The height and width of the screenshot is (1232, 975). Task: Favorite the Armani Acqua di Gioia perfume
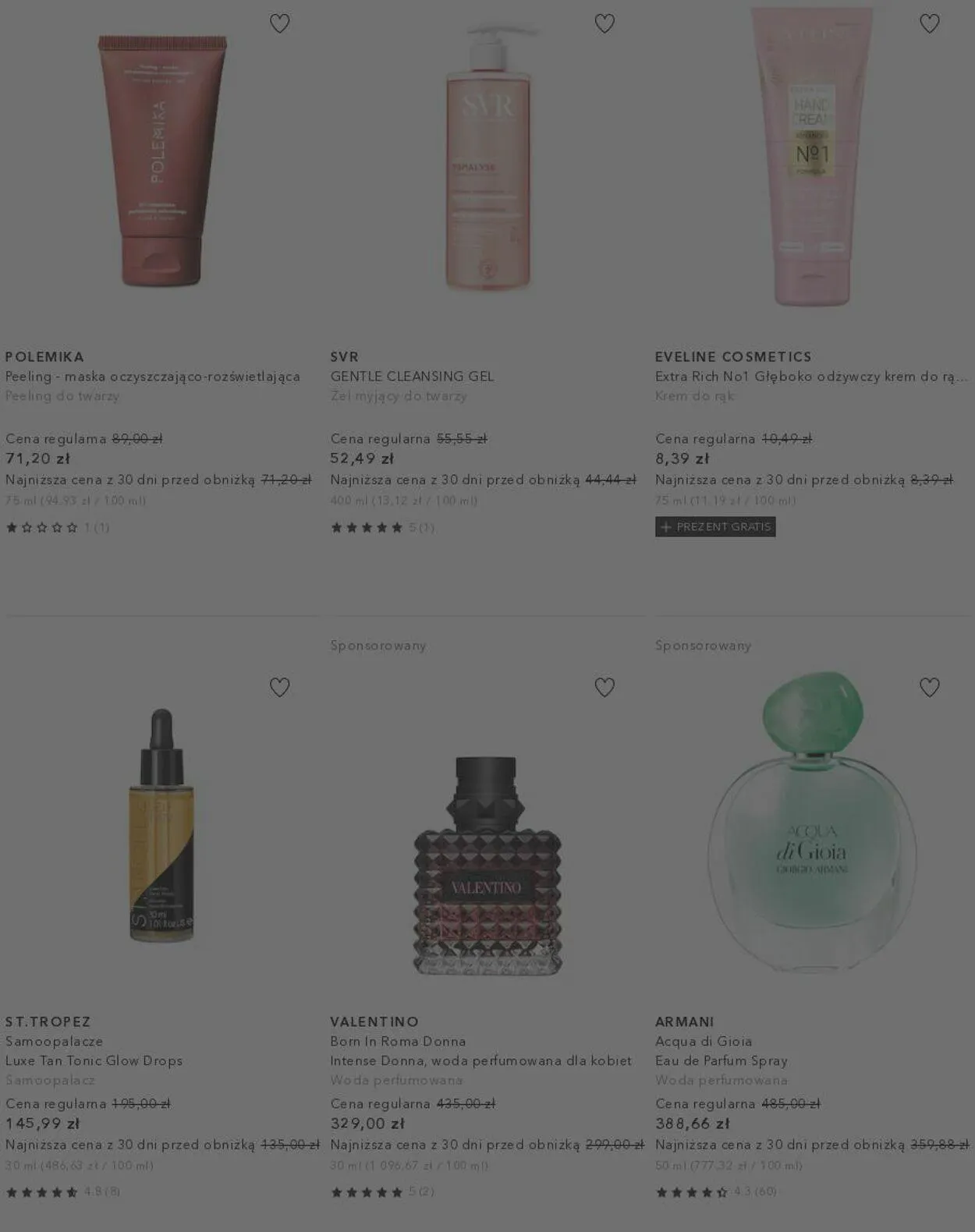929,687
